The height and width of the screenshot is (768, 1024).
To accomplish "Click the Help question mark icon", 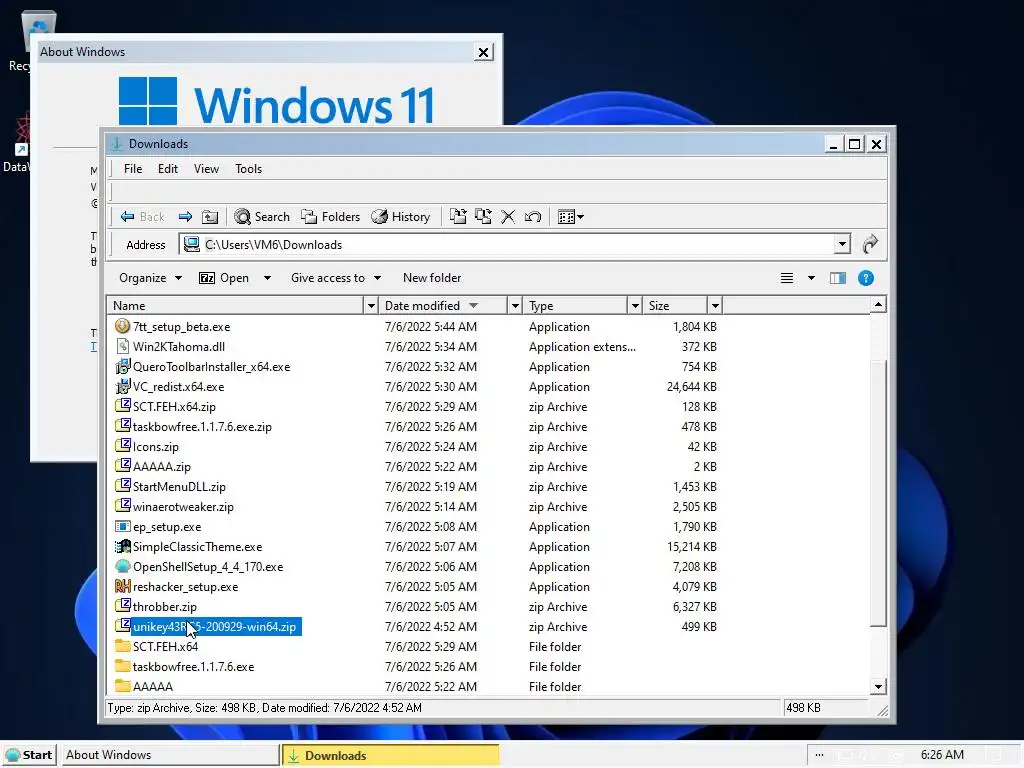I will point(866,278).
